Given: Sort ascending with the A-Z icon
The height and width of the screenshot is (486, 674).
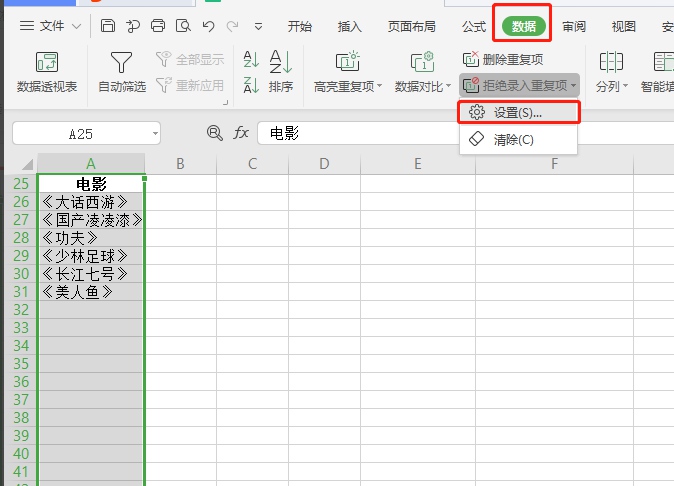Looking at the screenshot, I should click(251, 59).
